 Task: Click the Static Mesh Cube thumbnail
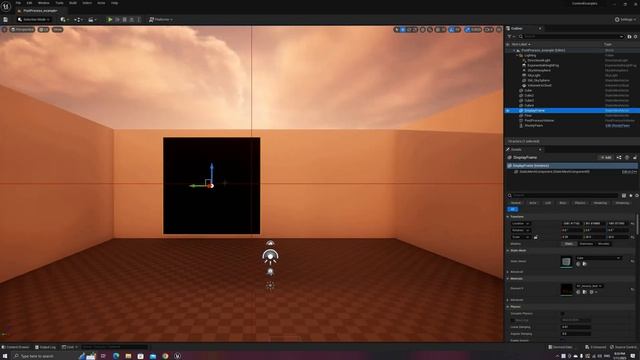pyautogui.click(x=566, y=261)
